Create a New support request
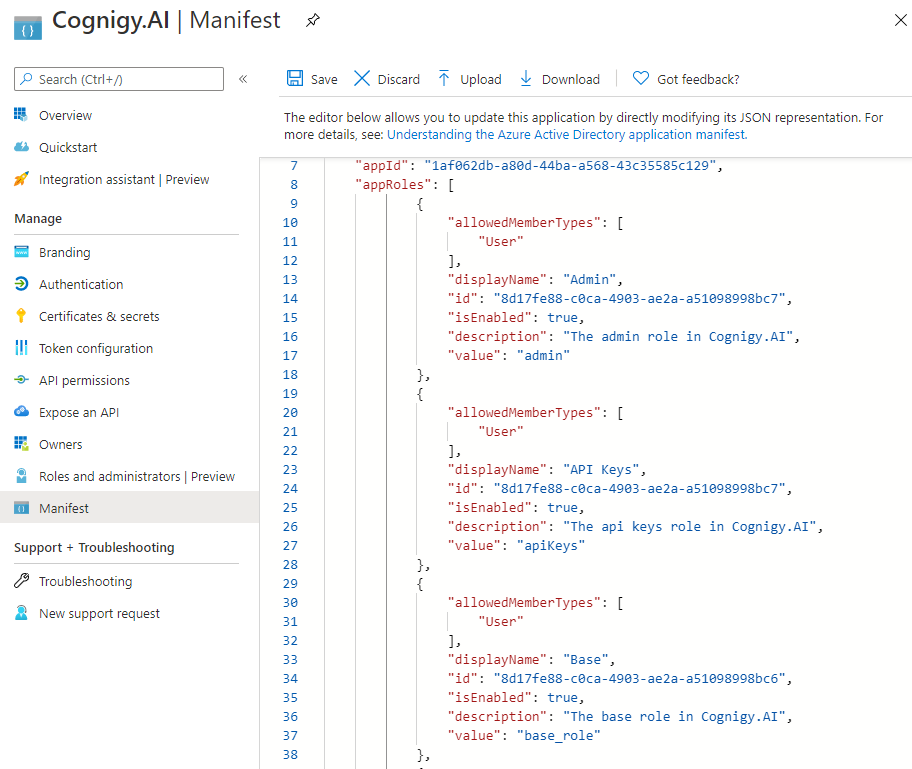 99,613
